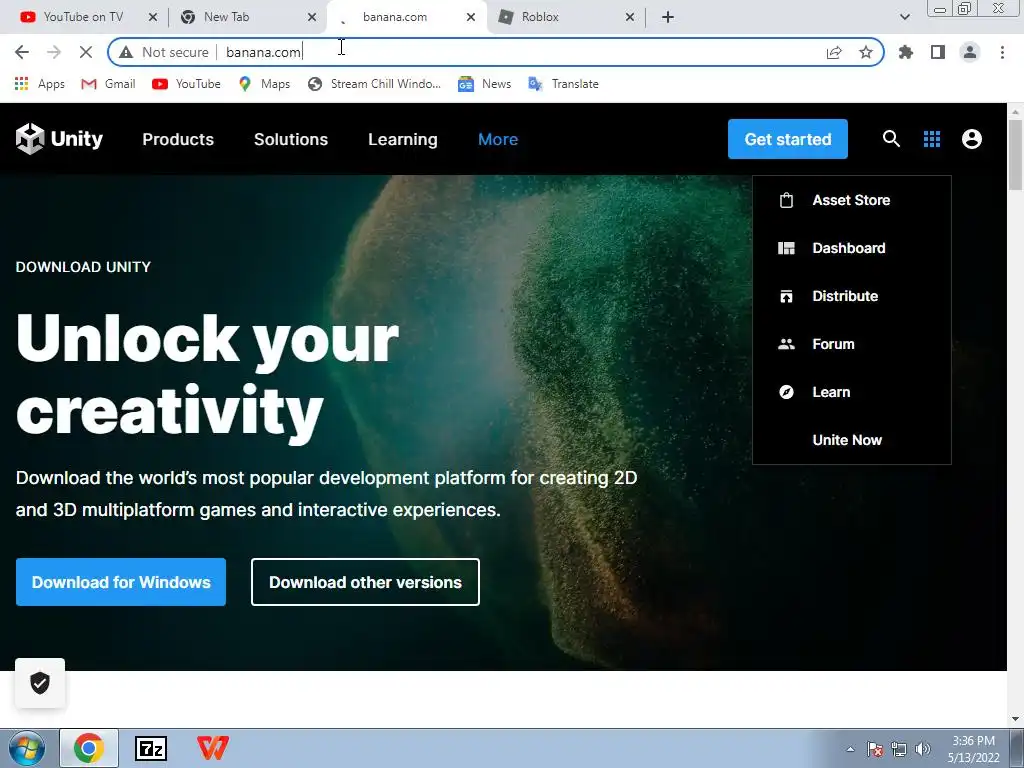1024x768 pixels.
Task: Open the Maps bookmark
Action: pos(264,84)
